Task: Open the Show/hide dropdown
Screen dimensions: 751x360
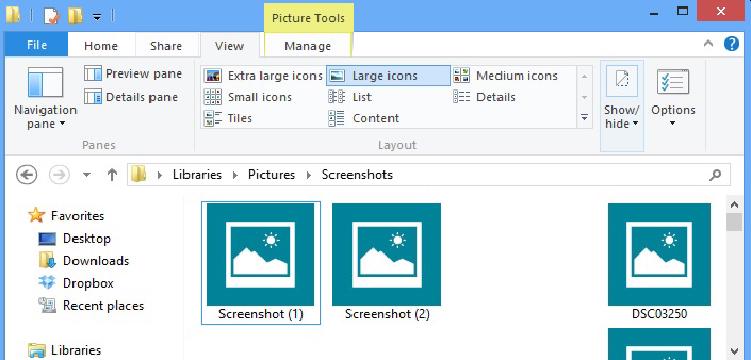Action: click(622, 104)
